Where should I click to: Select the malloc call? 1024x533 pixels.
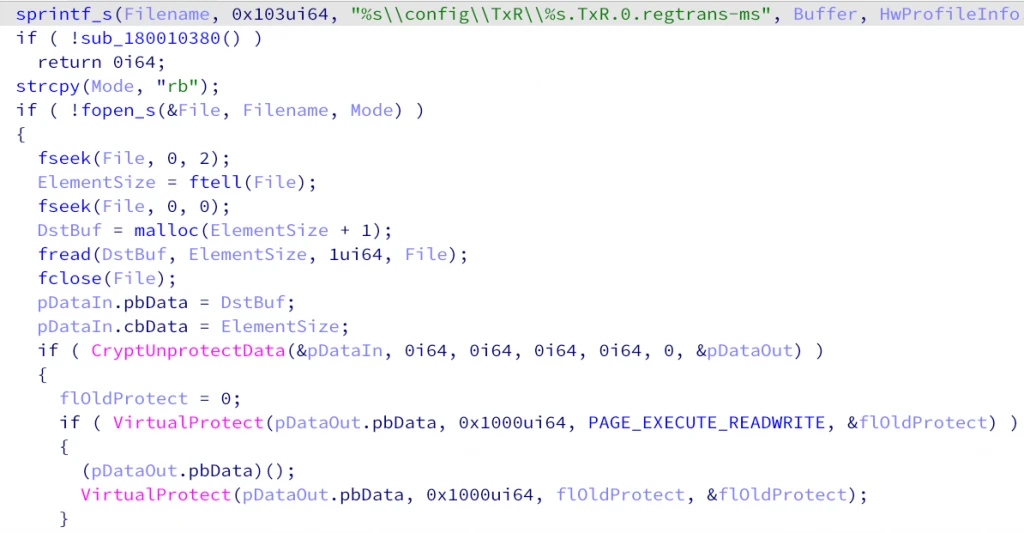click(167, 231)
